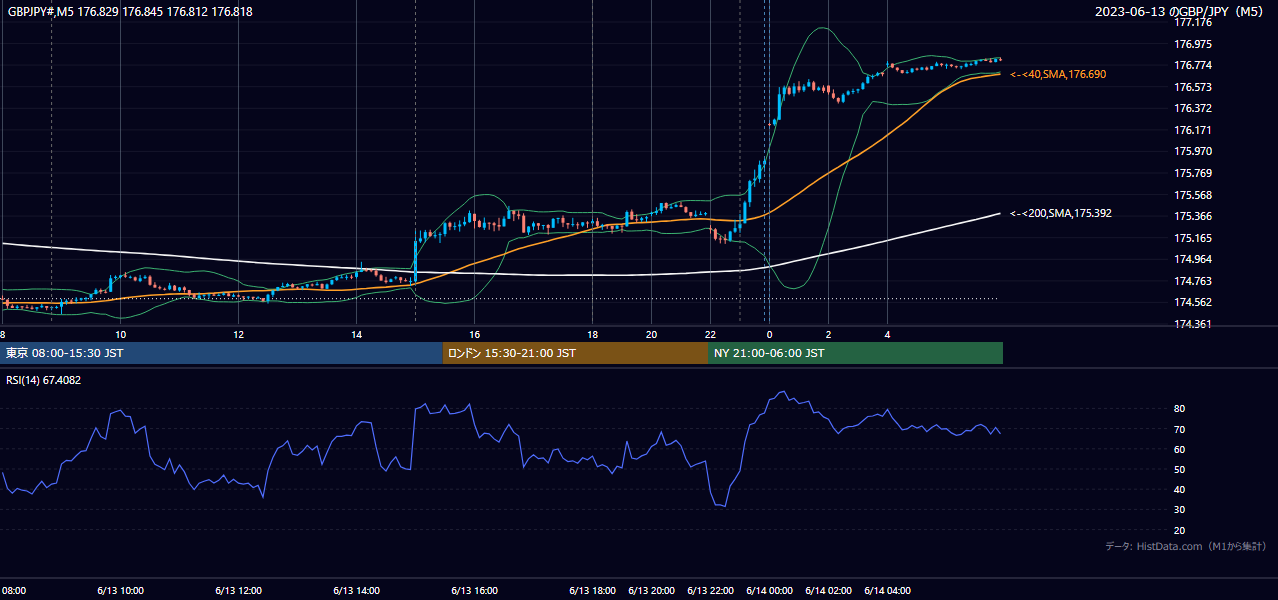Click price axis value 176.372

(1194, 109)
